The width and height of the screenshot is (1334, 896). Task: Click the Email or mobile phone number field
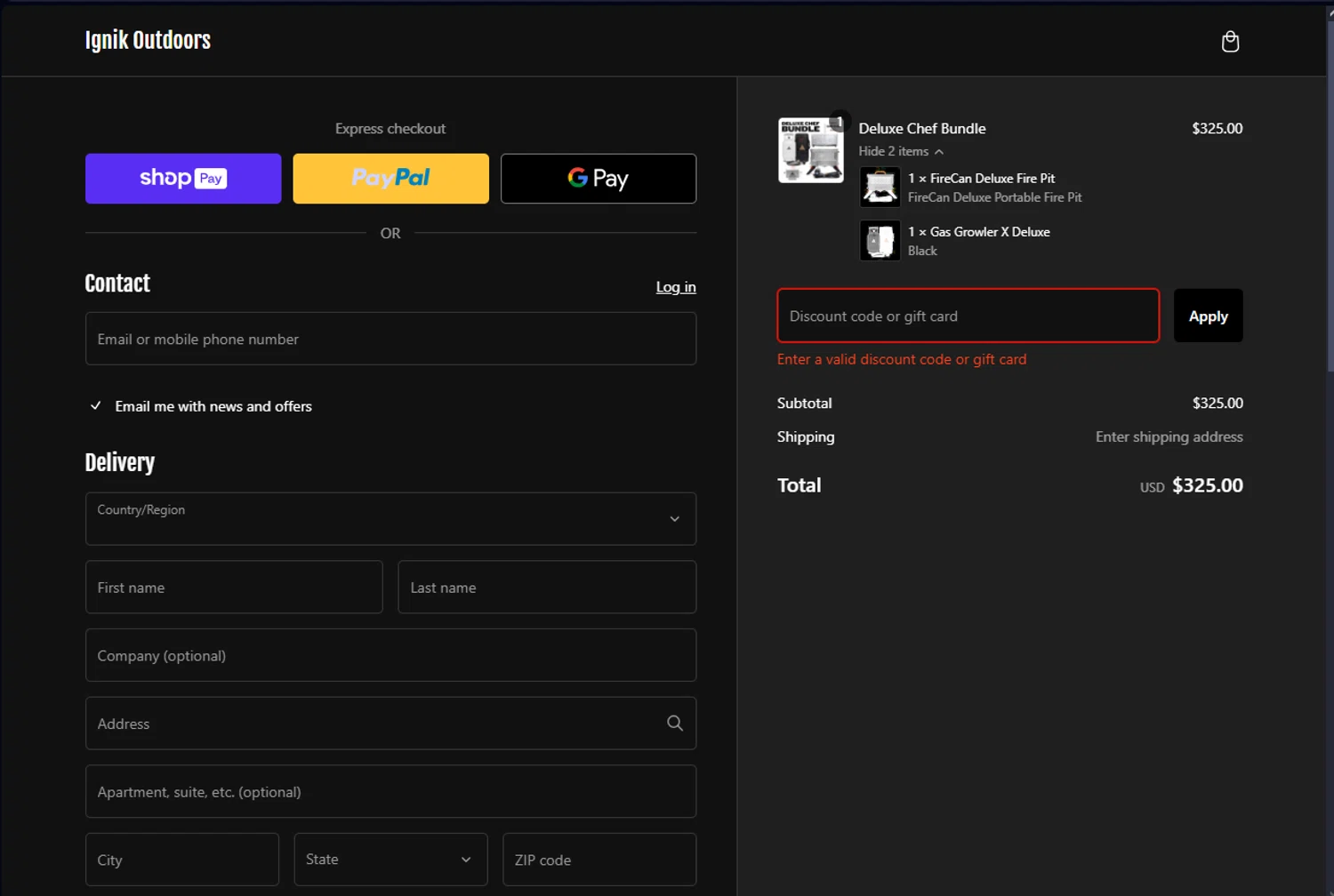click(x=390, y=339)
